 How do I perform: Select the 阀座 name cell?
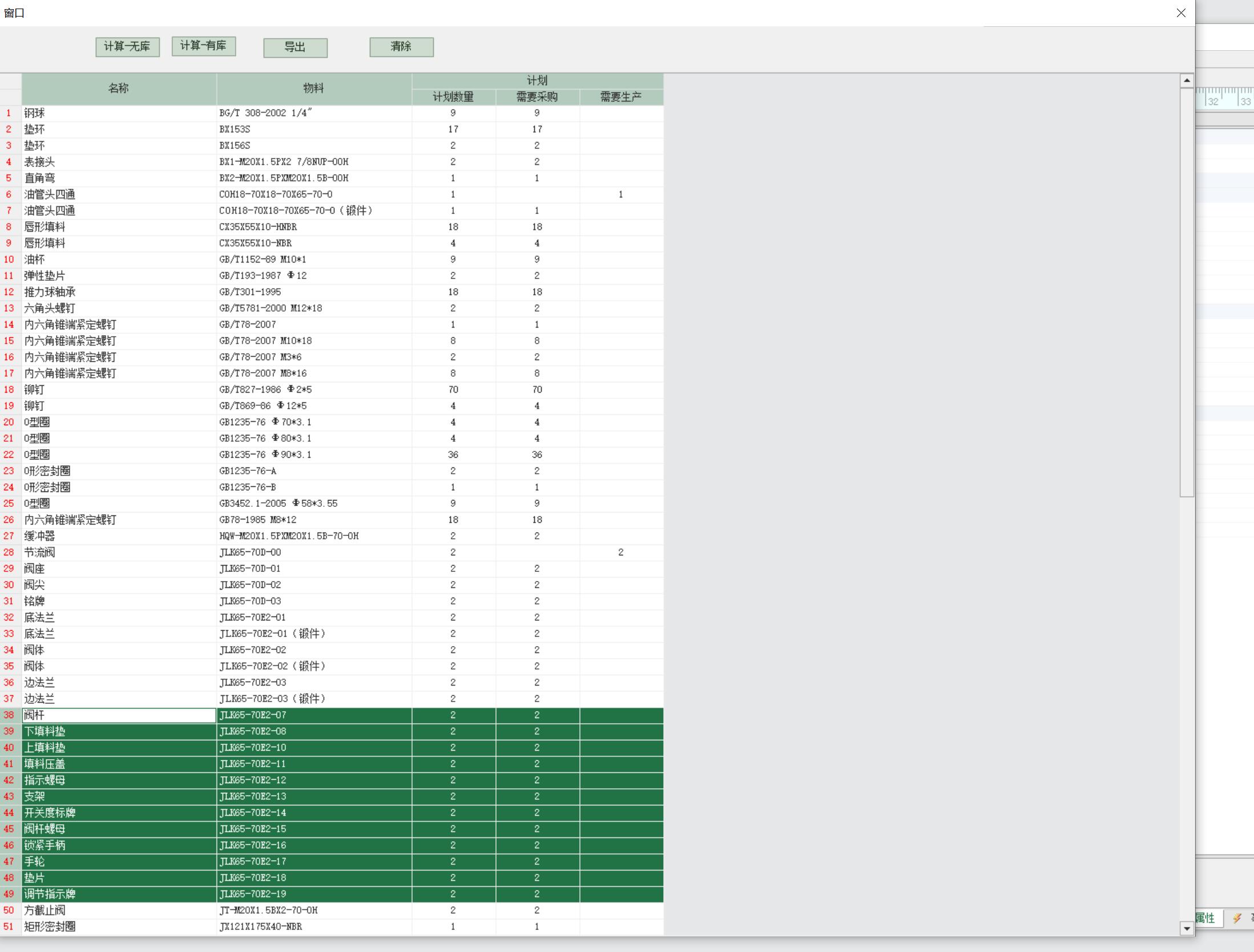coord(119,568)
